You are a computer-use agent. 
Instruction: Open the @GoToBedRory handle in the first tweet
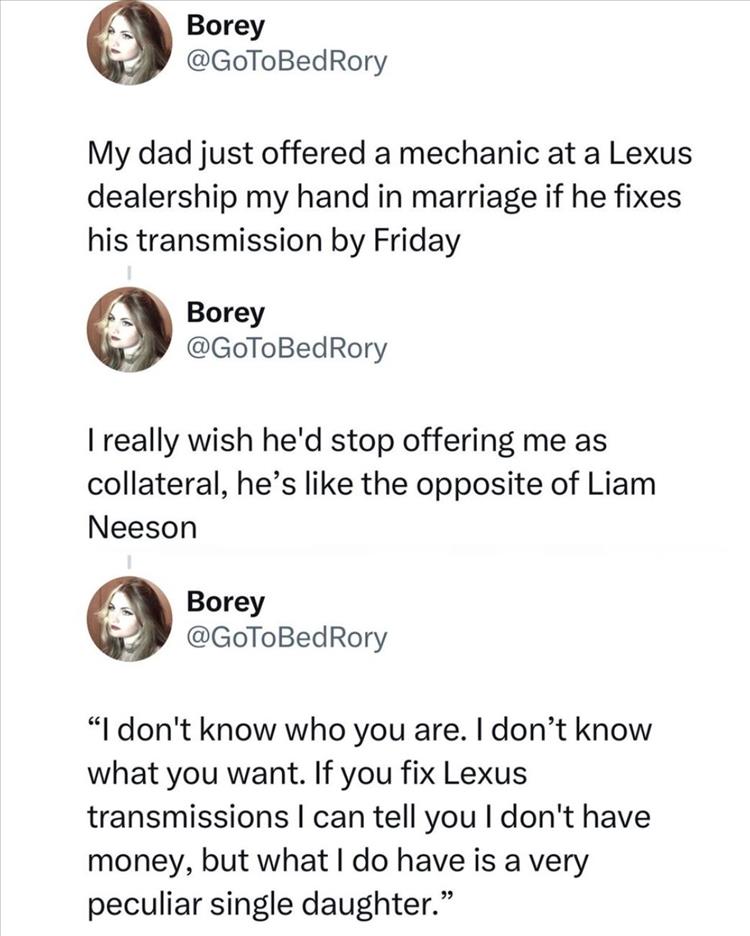click(286, 61)
